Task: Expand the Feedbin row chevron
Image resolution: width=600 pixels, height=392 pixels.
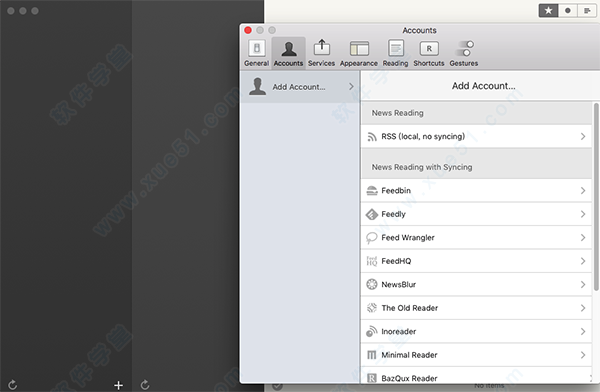Action: click(583, 191)
